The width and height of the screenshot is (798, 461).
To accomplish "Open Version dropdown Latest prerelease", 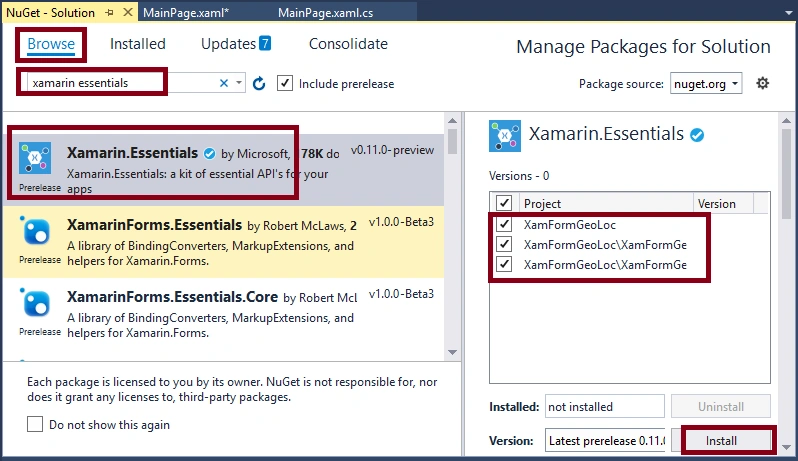I will [x=605, y=441].
